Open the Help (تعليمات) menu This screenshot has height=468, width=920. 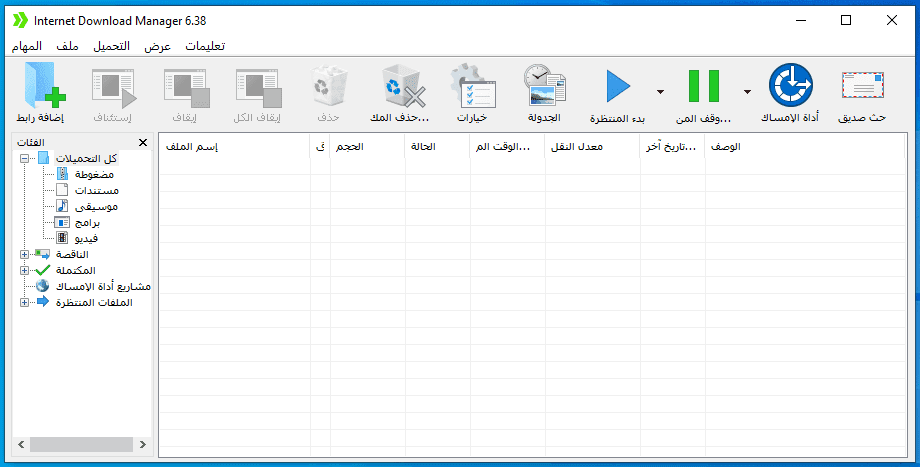click(x=205, y=46)
